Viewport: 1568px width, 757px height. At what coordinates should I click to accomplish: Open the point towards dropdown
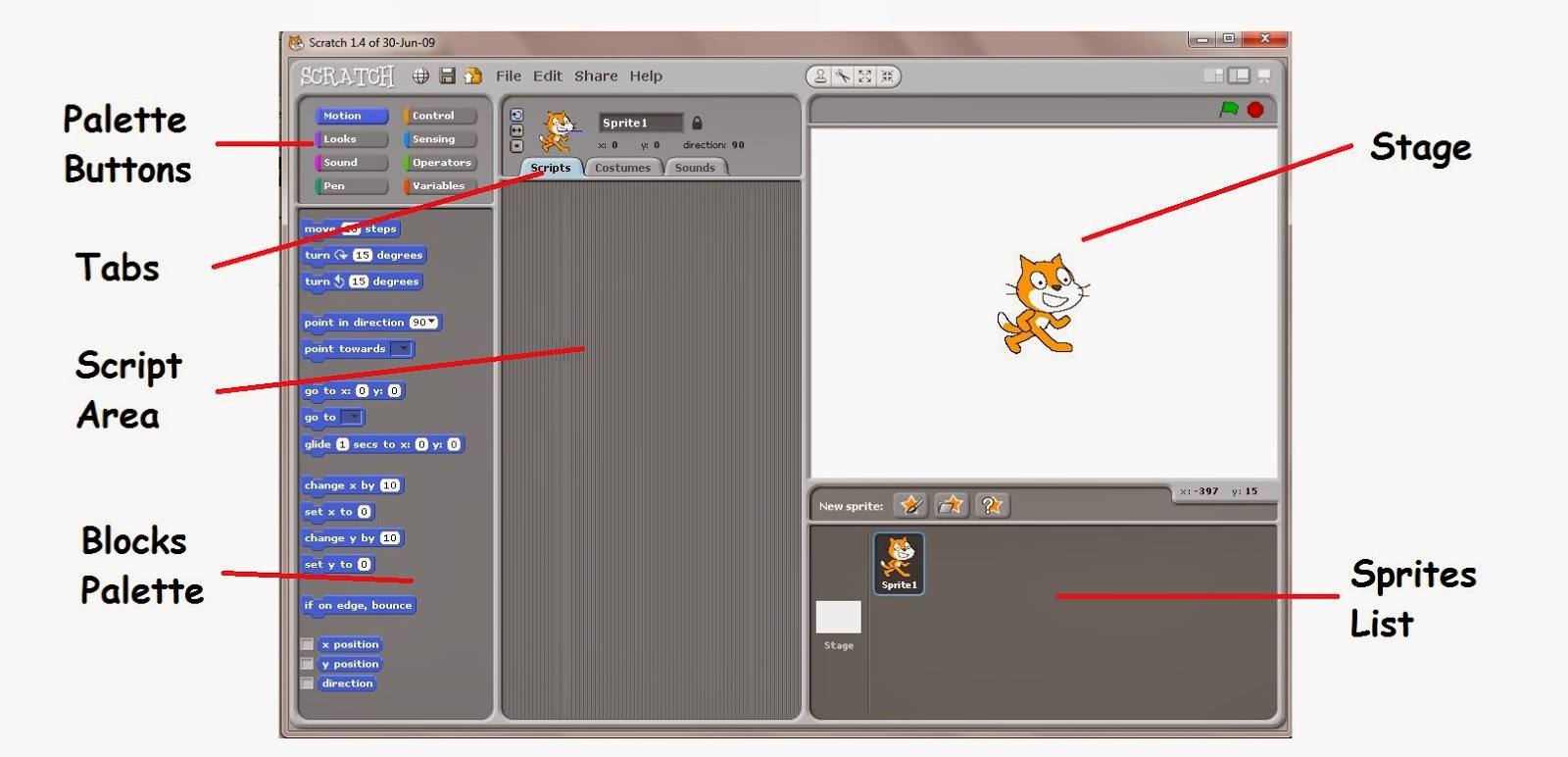tap(402, 349)
